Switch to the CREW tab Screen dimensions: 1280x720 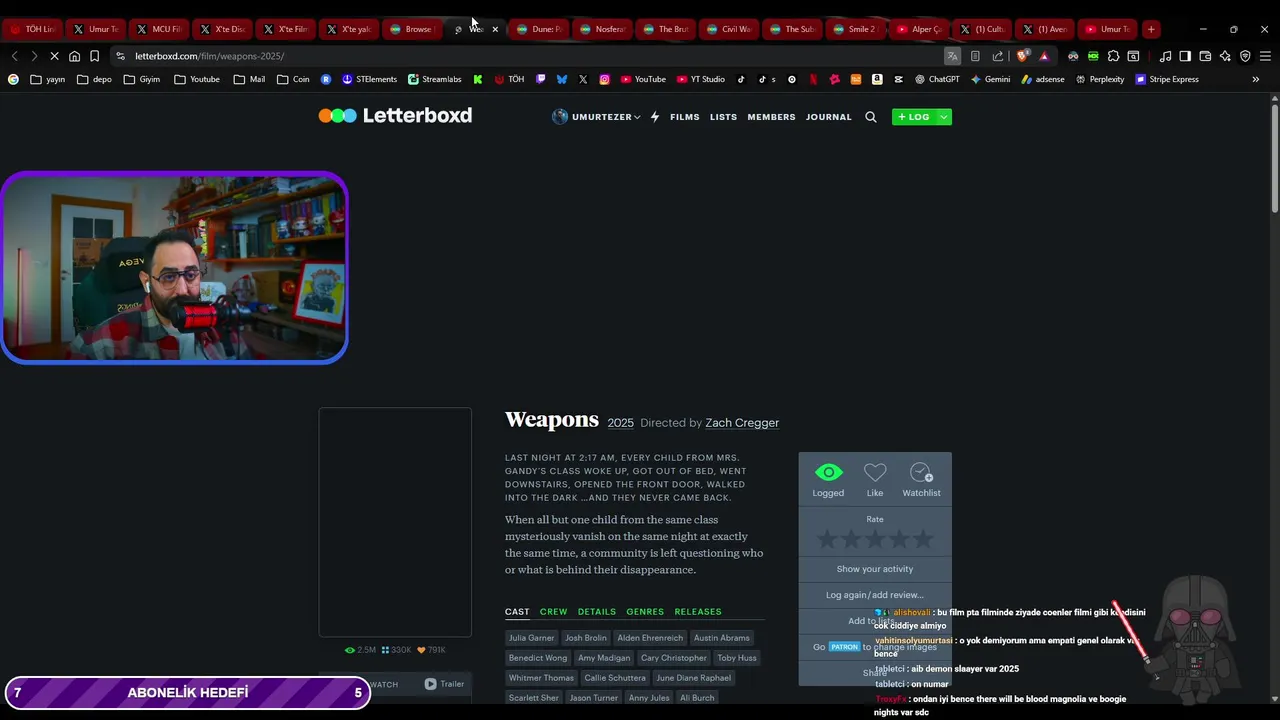click(553, 612)
